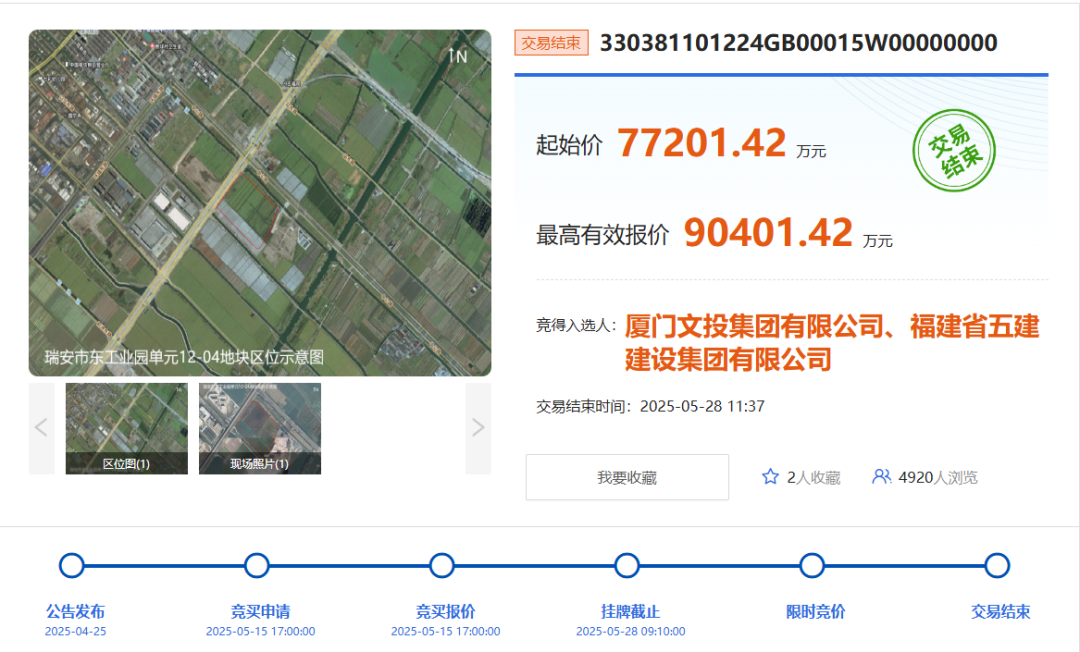The width and height of the screenshot is (1080, 652).
Task: Click the 我要收藏 button
Action: point(627,477)
